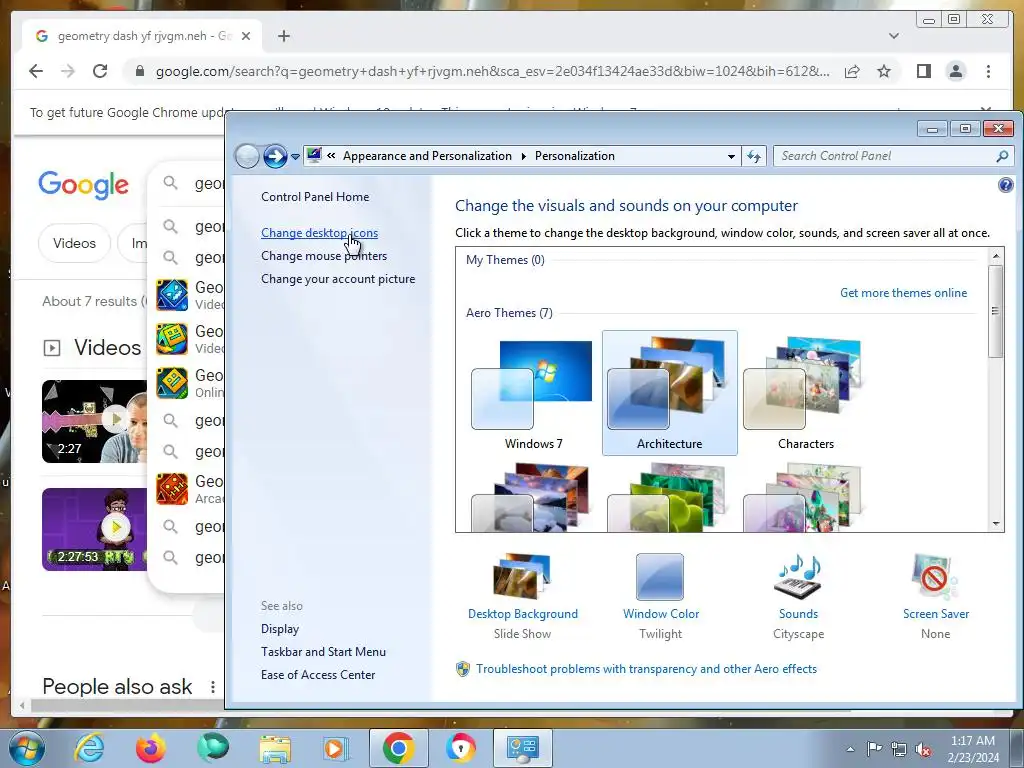This screenshot has width=1024, height=768.
Task: Open Control Panel Home link
Action: click(315, 197)
